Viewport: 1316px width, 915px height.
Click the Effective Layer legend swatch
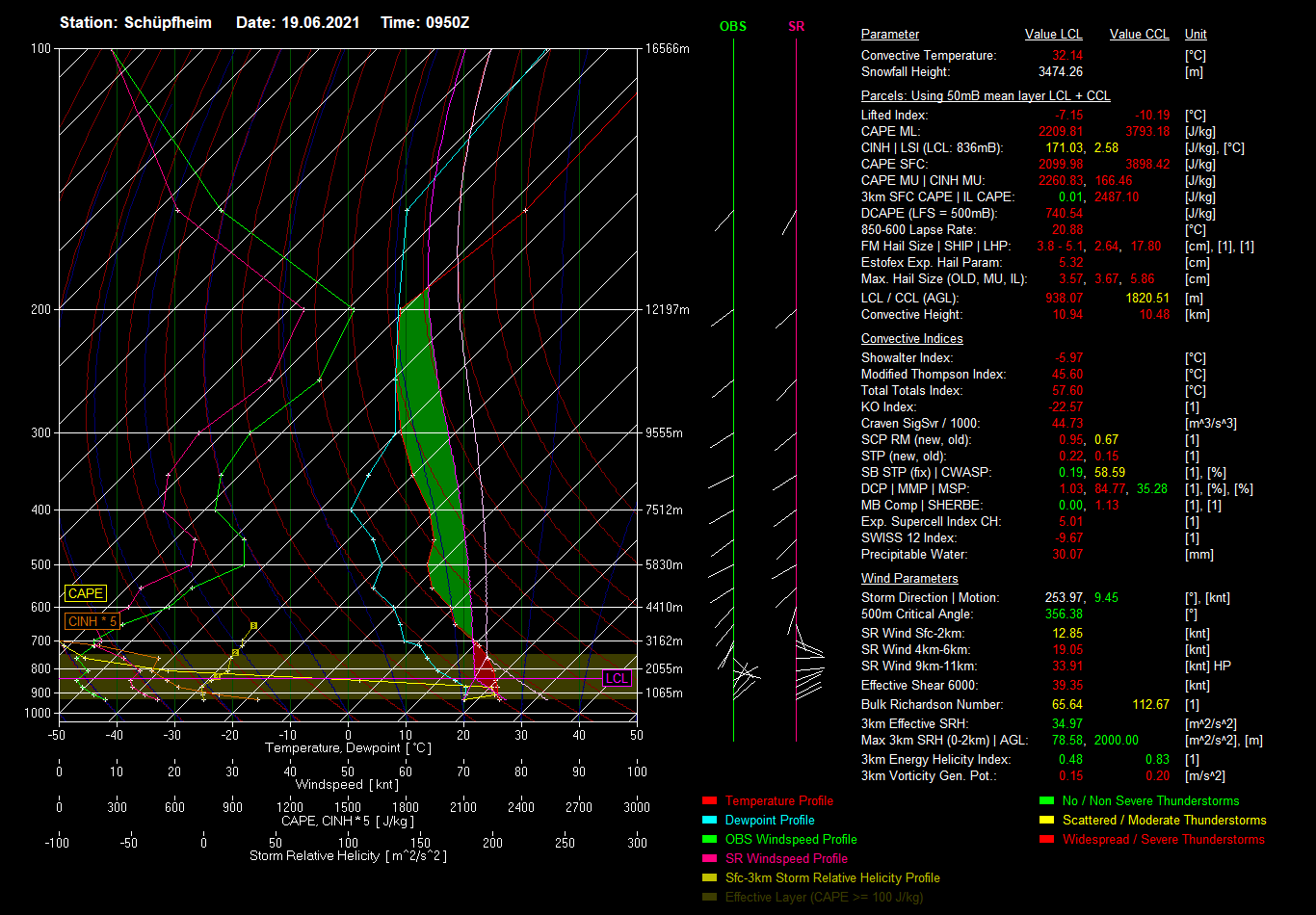point(710,898)
